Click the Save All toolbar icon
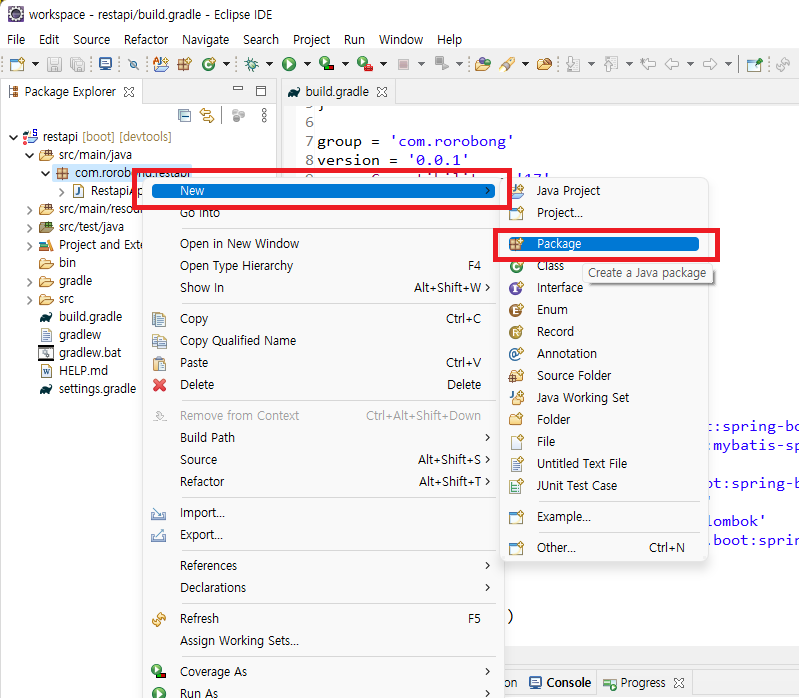This screenshot has width=799, height=698. point(77,64)
